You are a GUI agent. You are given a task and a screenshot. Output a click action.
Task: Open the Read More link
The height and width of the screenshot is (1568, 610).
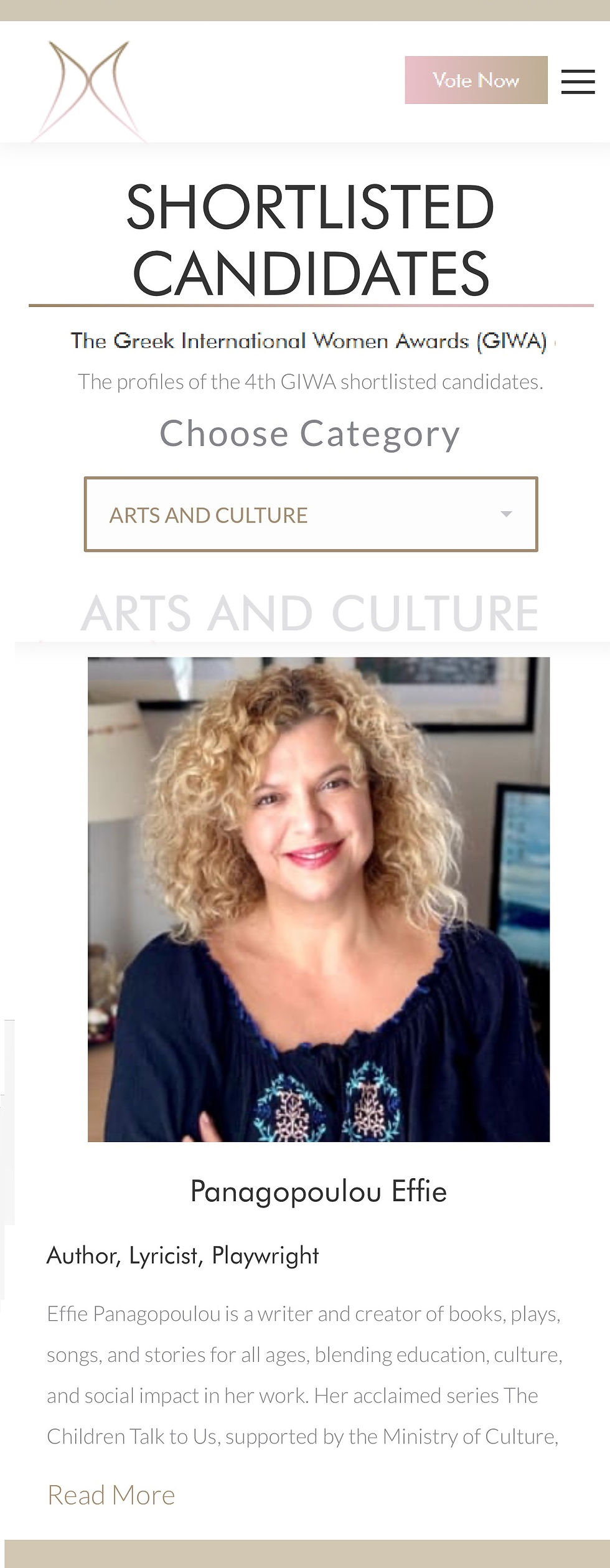pyautogui.click(x=111, y=1495)
